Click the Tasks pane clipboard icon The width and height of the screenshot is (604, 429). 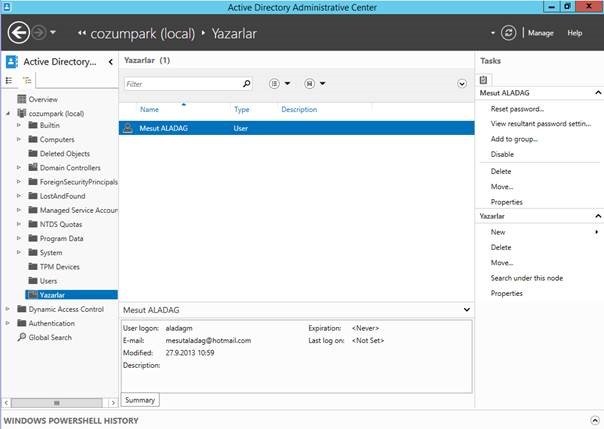[x=483, y=80]
